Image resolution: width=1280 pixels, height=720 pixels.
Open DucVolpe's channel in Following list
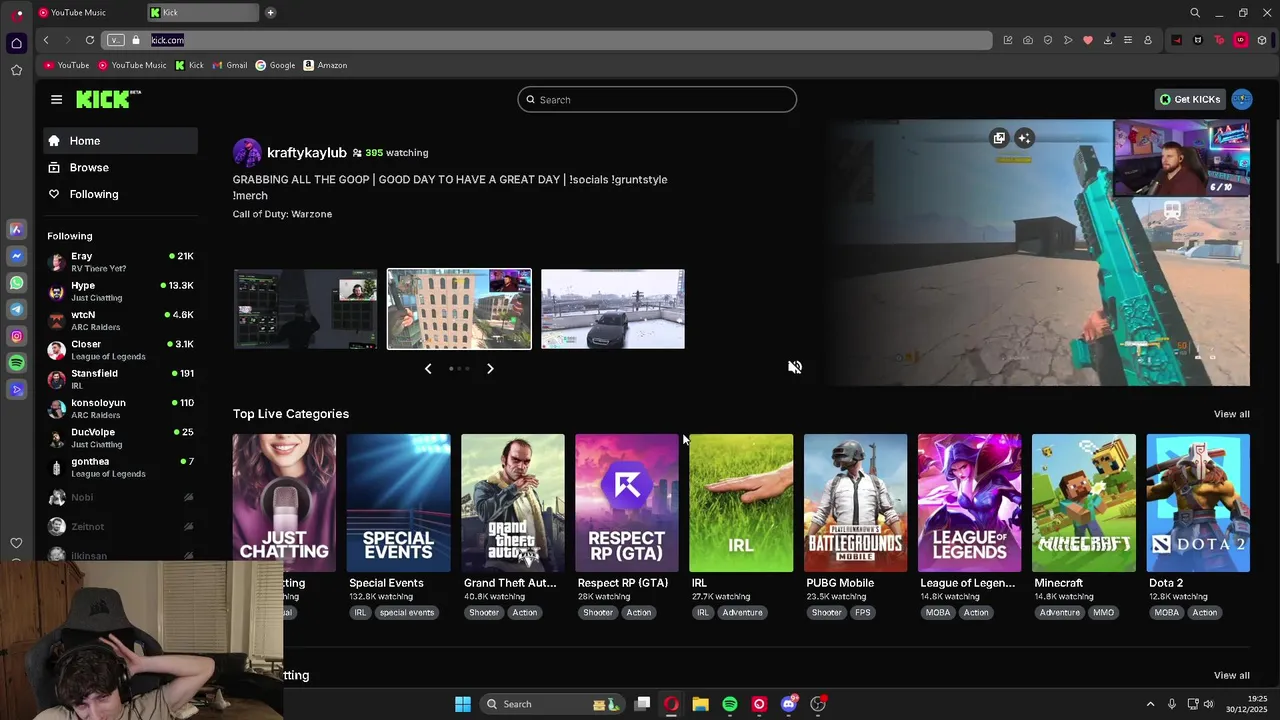pos(120,438)
